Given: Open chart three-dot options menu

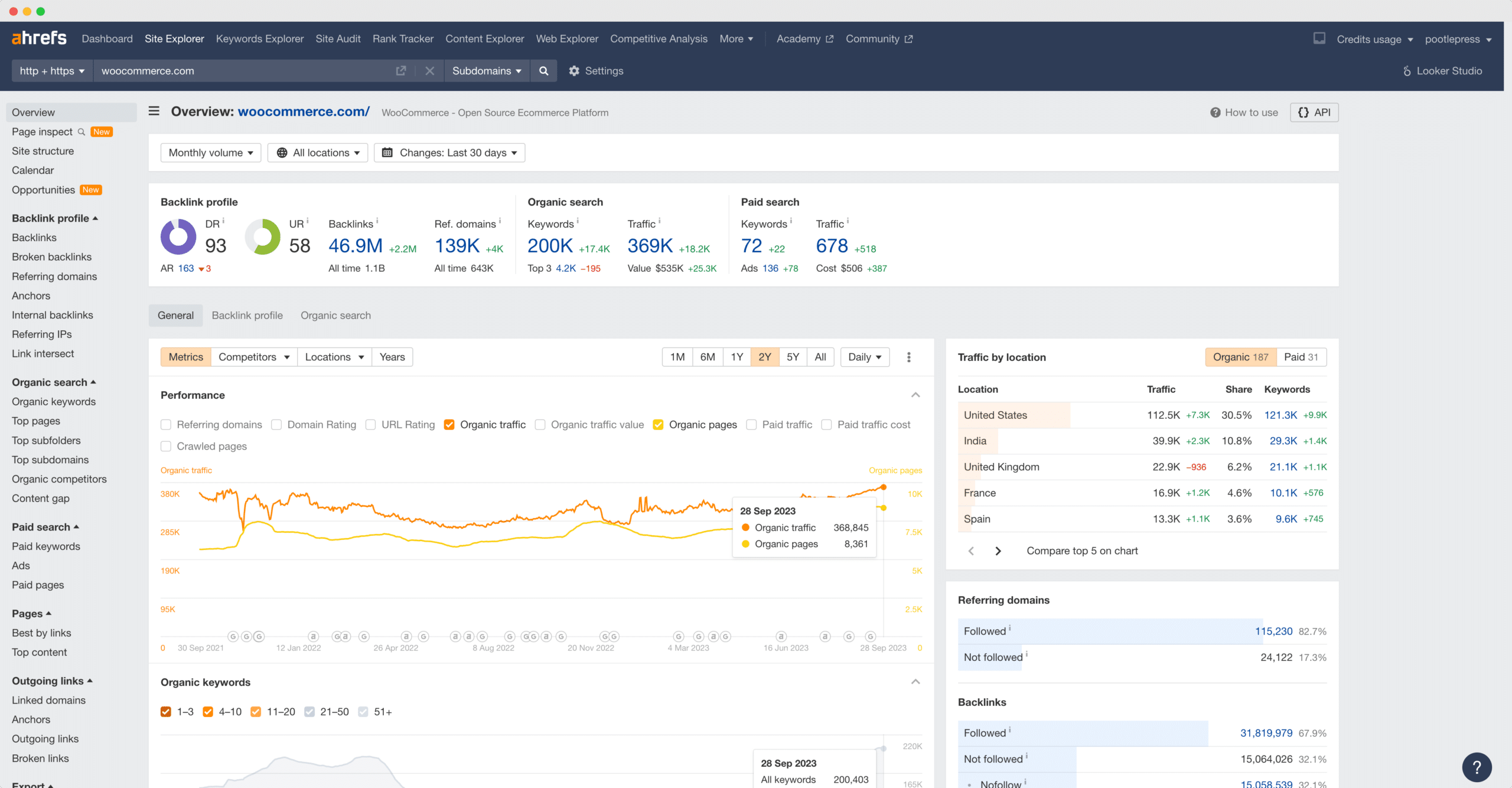Looking at the screenshot, I should 909,357.
